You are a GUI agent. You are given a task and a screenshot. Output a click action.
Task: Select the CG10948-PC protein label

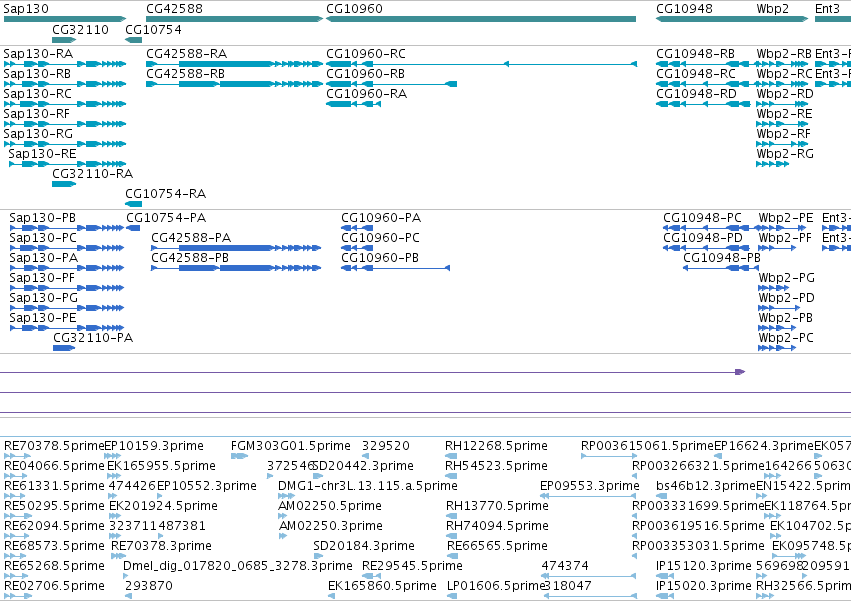pyautogui.click(x=702, y=218)
